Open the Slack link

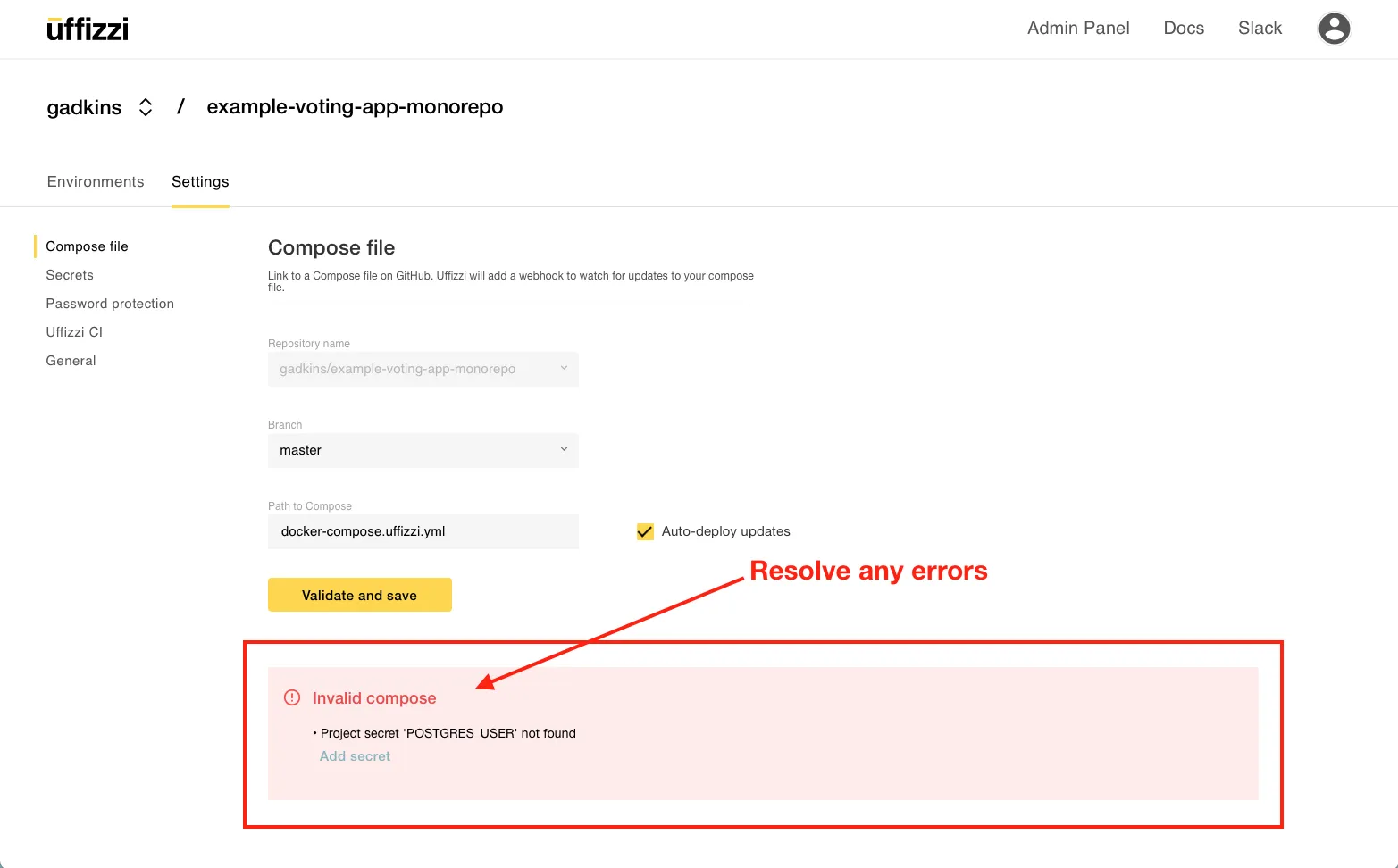coord(1260,28)
